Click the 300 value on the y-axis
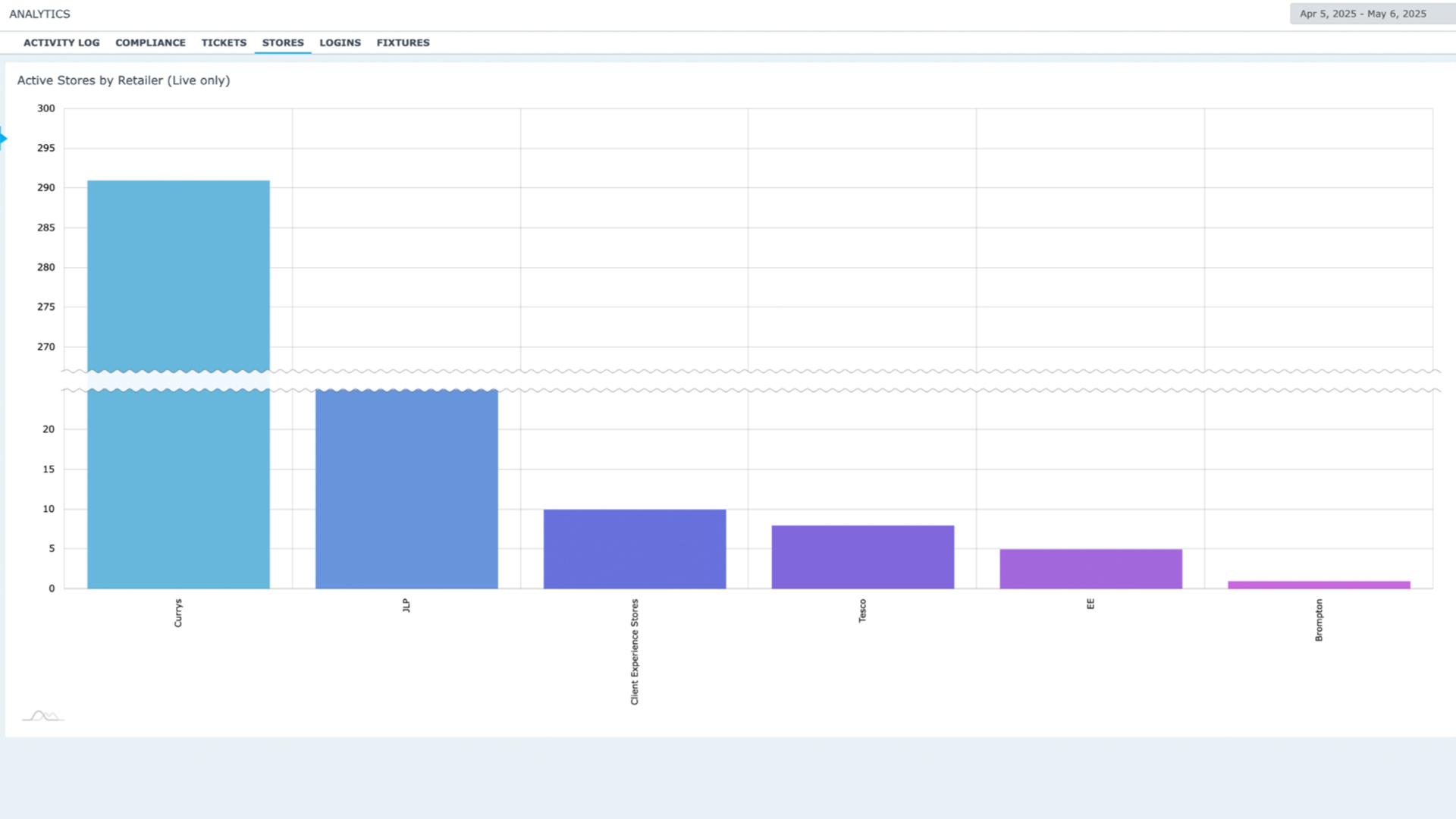 click(x=46, y=108)
